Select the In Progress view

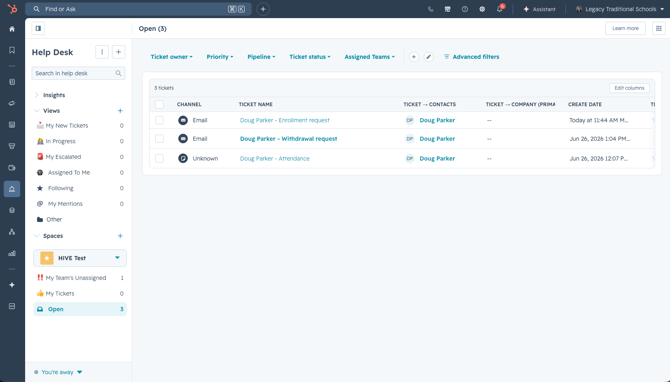[80, 141]
